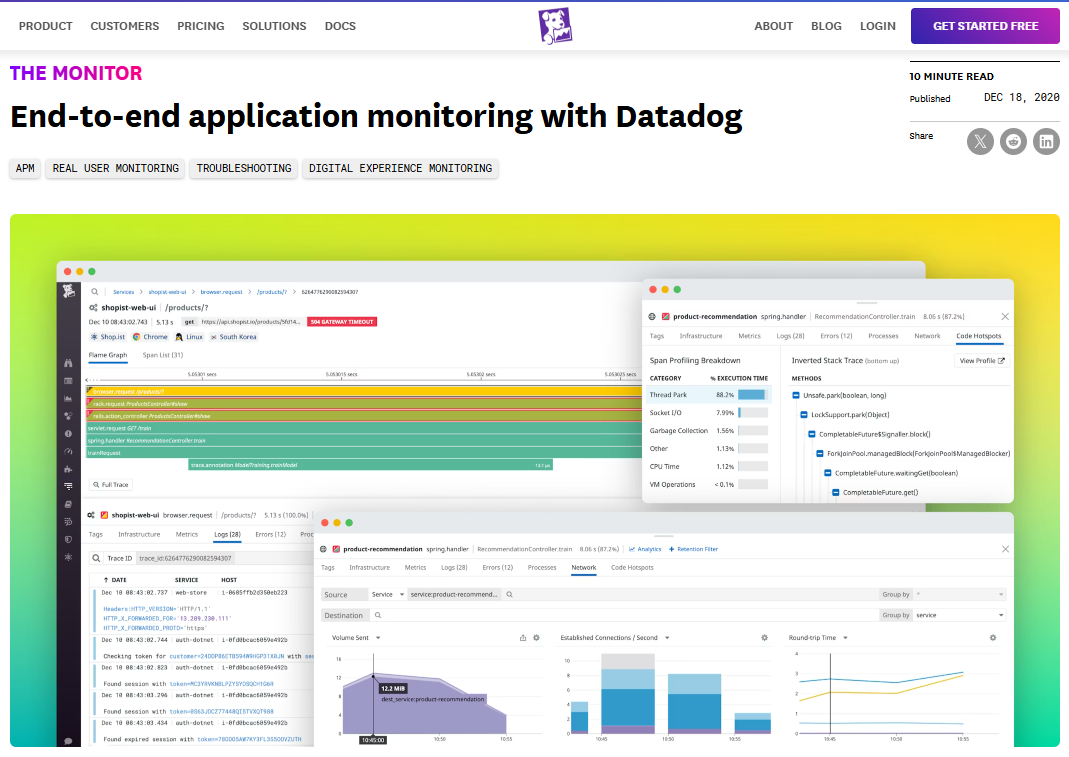This screenshot has height=757, width=1069.
Task: Open the View Profile link
Action: point(980,361)
